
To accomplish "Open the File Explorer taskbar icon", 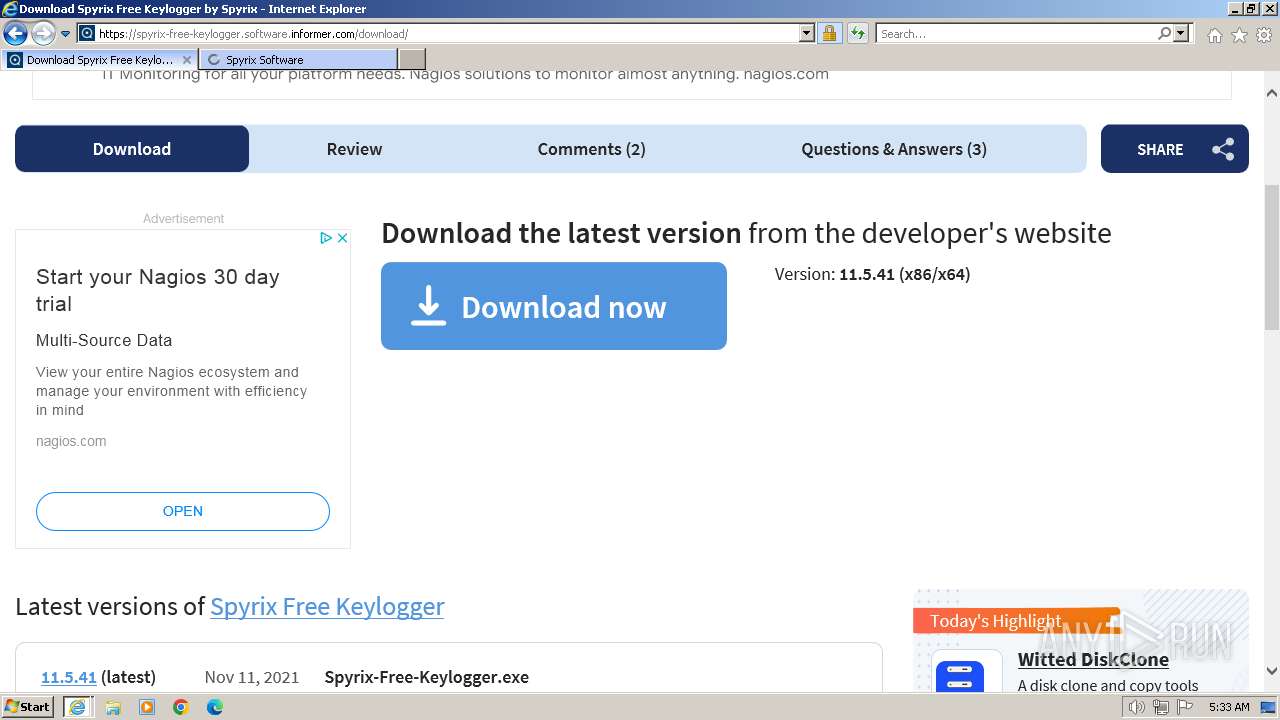I will click(113, 707).
